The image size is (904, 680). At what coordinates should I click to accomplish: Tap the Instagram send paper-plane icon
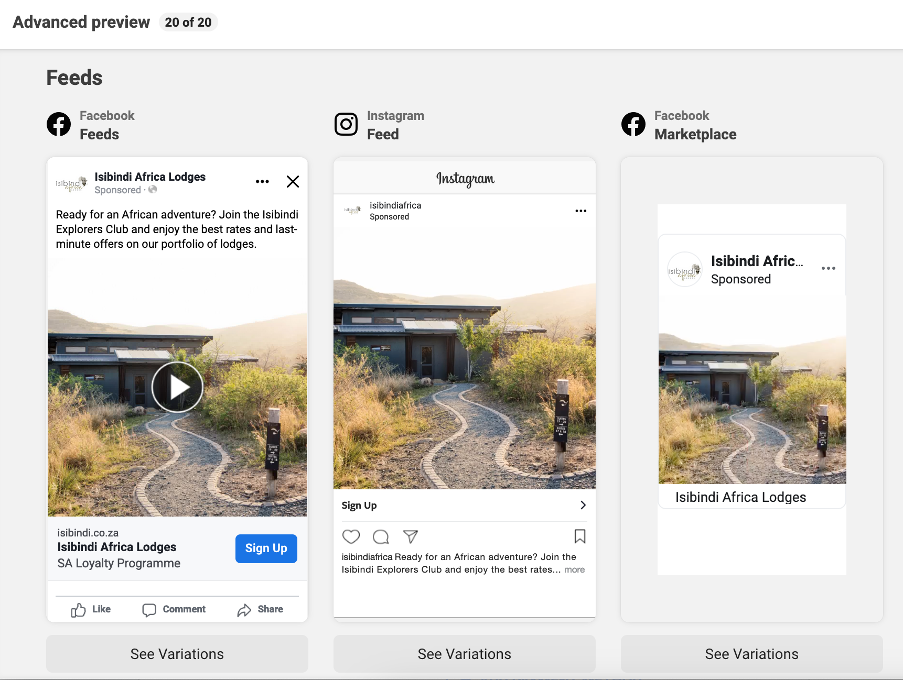pyautogui.click(x=410, y=536)
